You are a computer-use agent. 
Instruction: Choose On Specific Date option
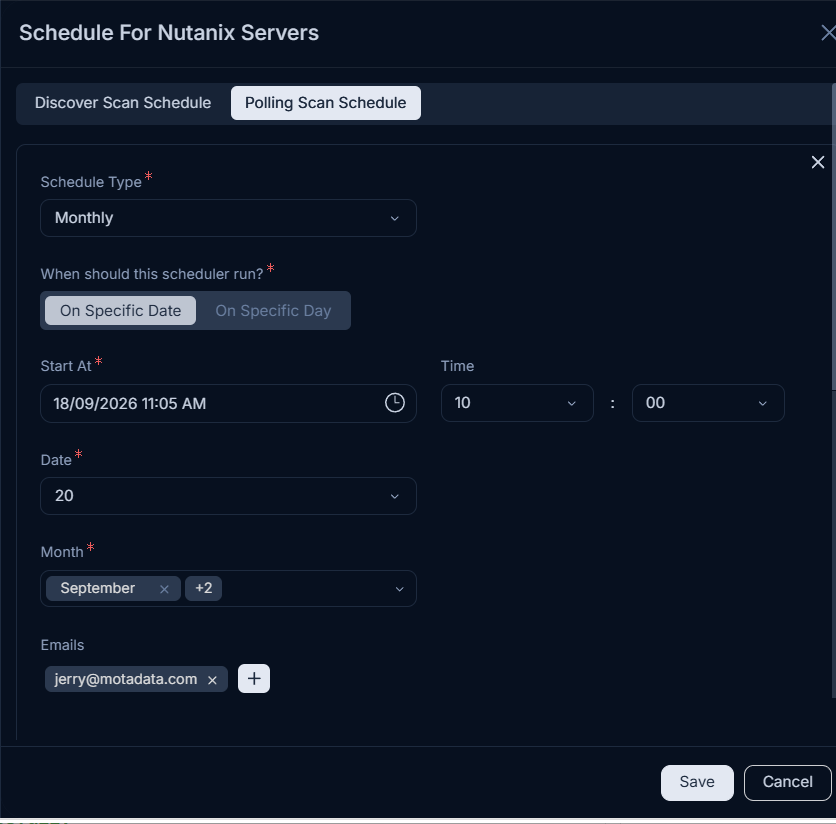click(120, 310)
